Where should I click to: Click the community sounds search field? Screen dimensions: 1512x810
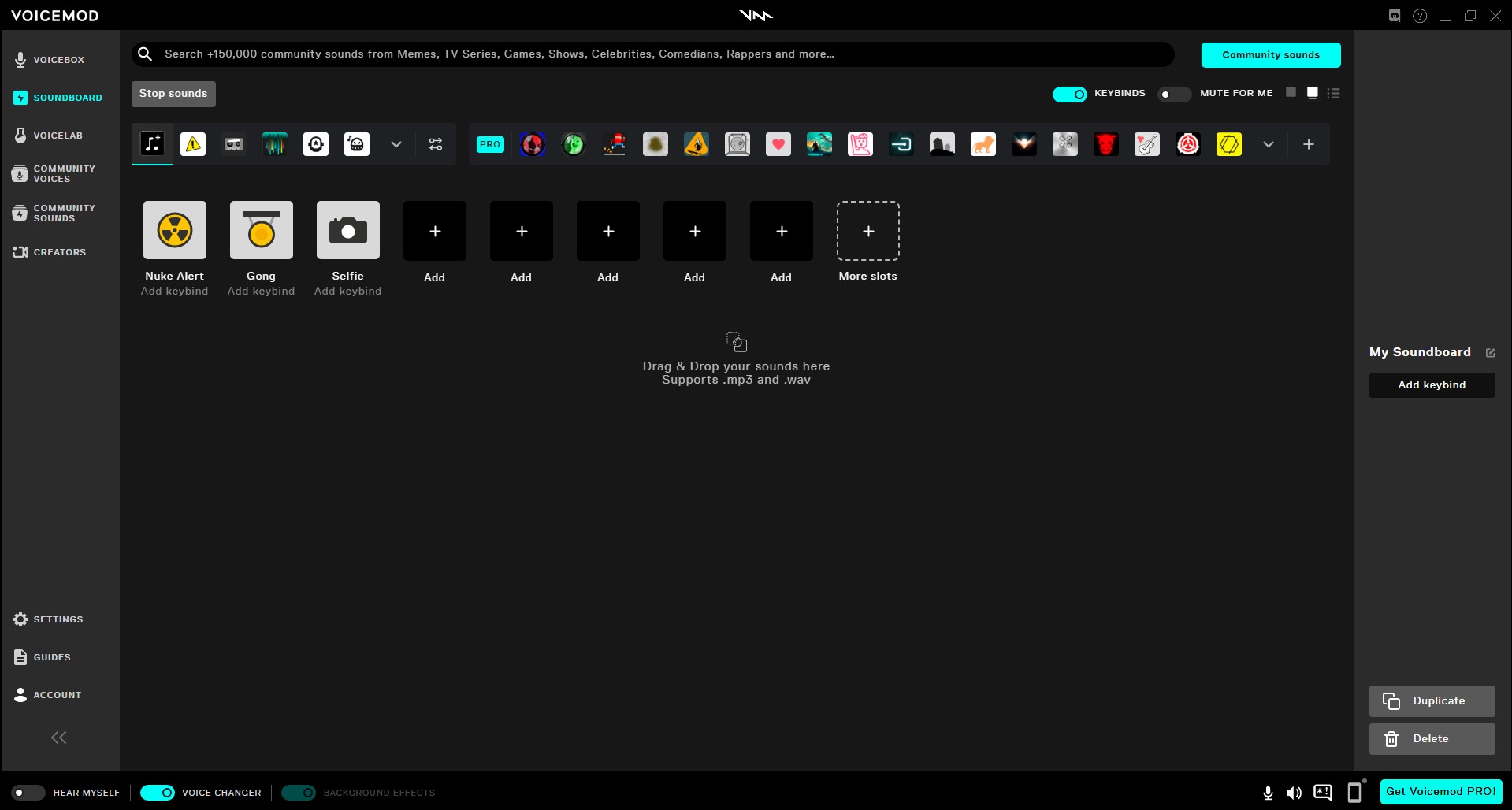(x=653, y=54)
